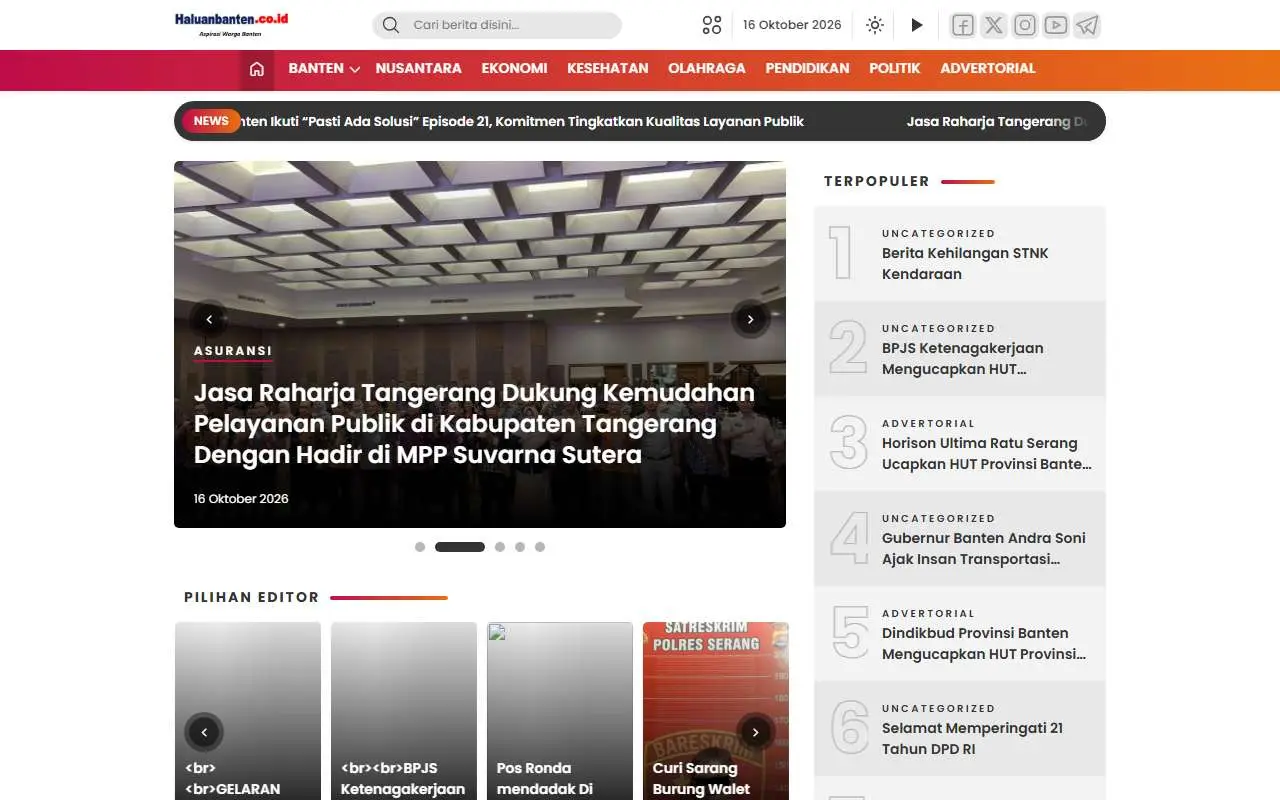Open the KESEHATAN menu section
1280x800 pixels.
tap(608, 68)
